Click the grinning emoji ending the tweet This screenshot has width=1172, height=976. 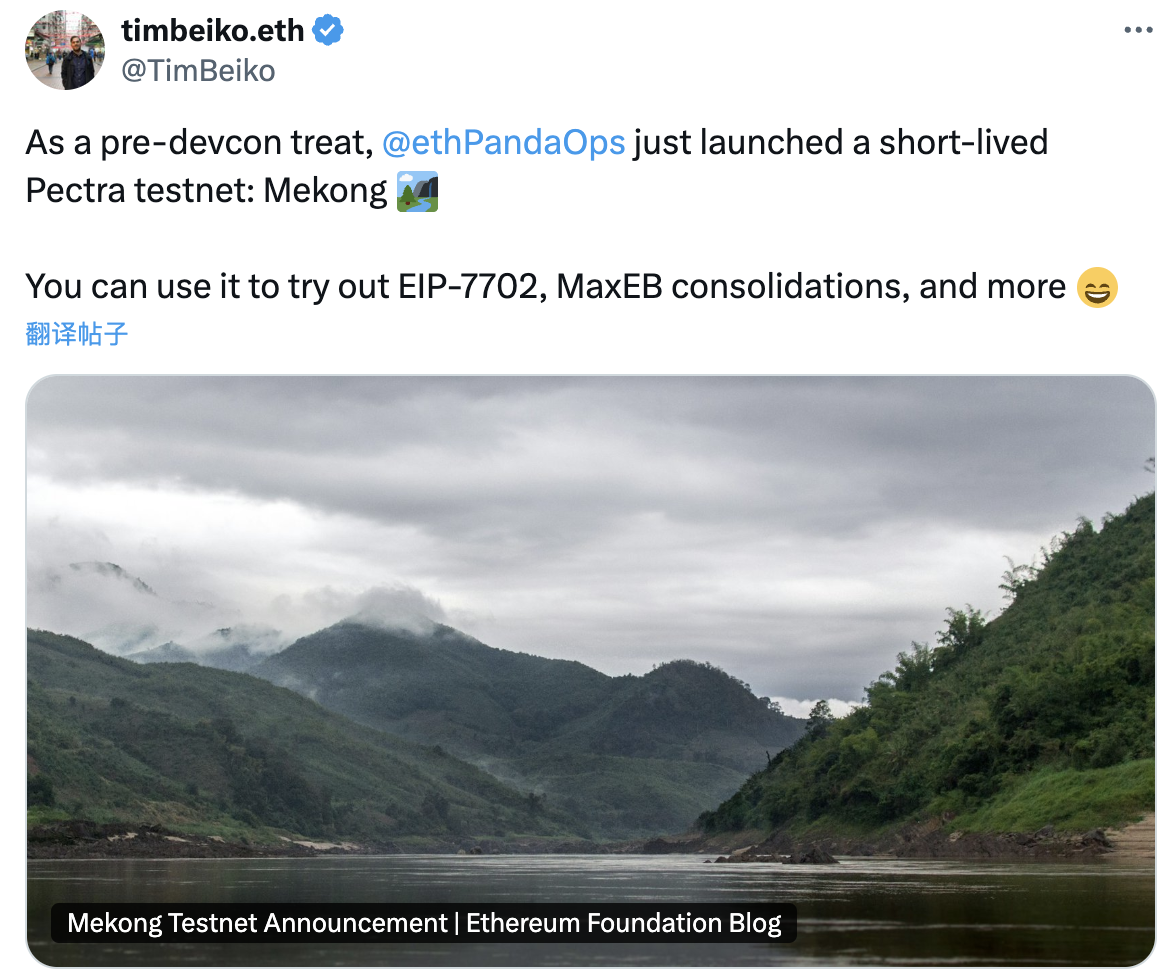click(1097, 288)
